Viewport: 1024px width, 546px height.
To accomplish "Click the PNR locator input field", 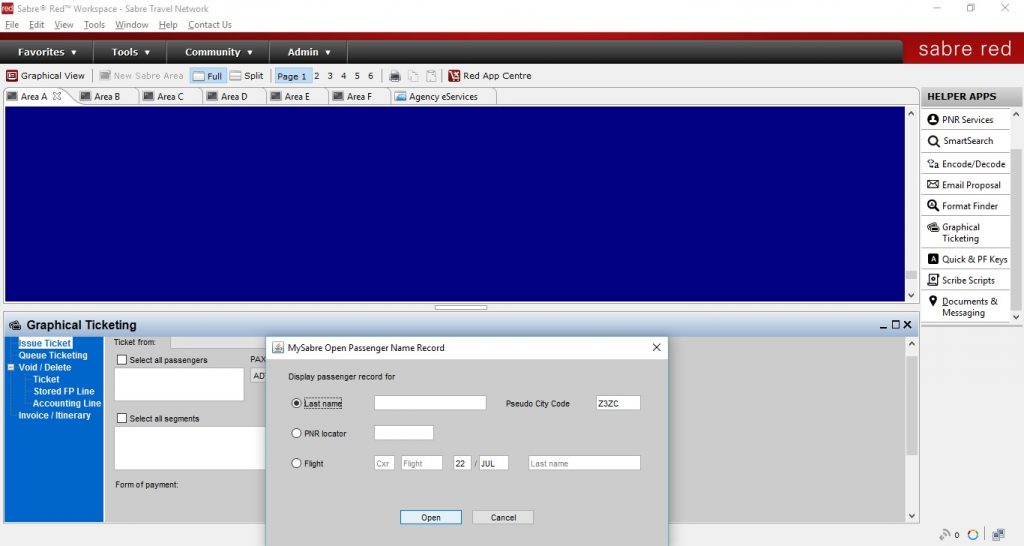I will point(404,432).
